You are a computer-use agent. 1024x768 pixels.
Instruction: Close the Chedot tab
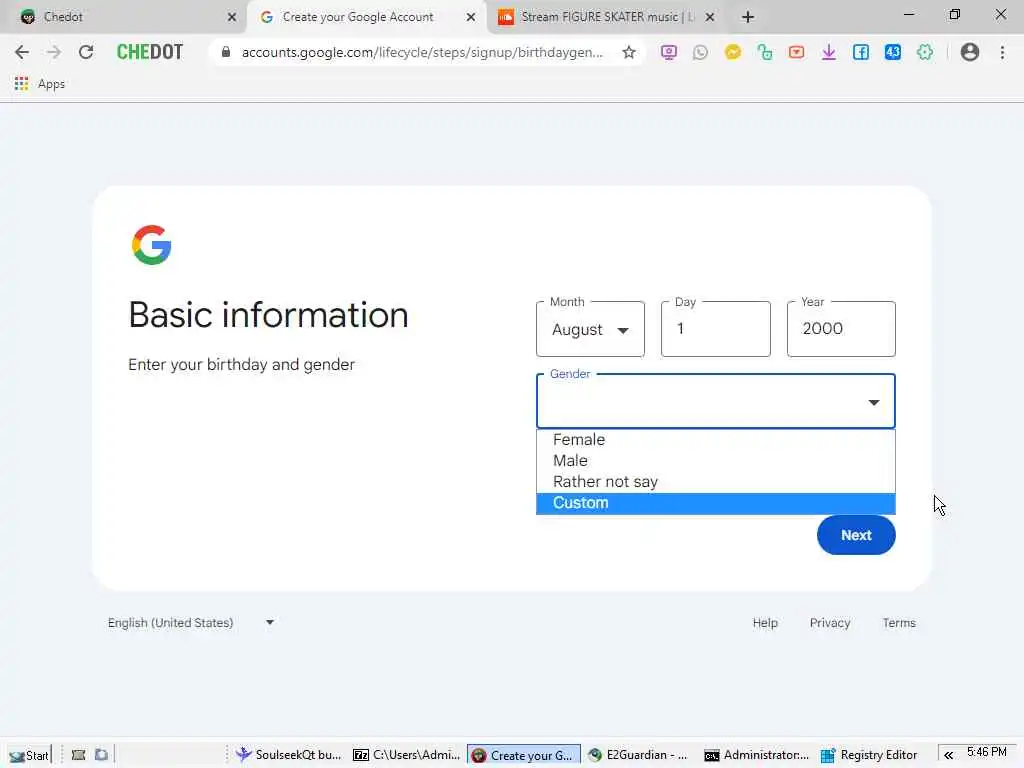pyautogui.click(x=232, y=17)
